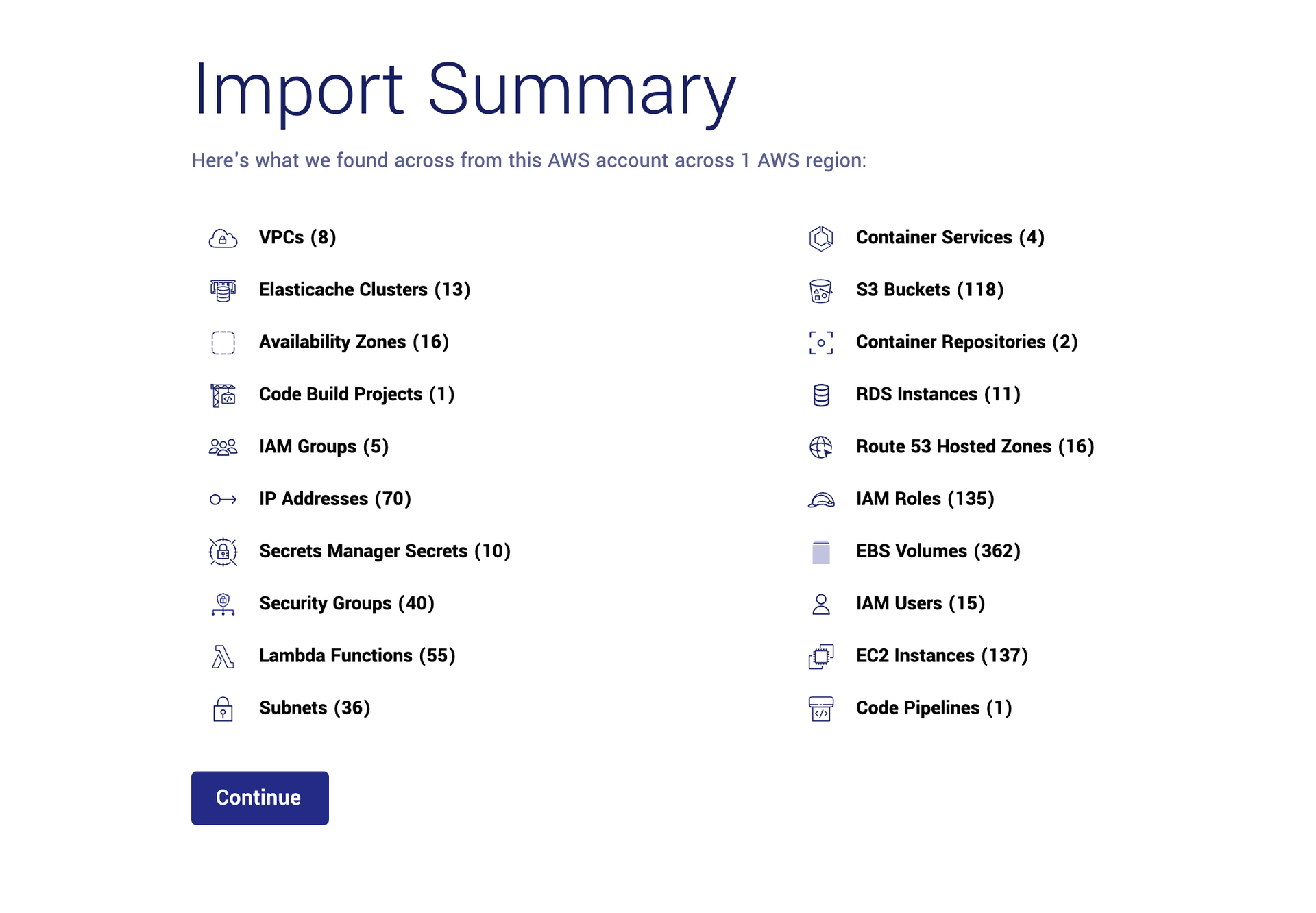Click the IAM Groups people icon
Viewport: 1316px width, 913px height.
(223, 448)
